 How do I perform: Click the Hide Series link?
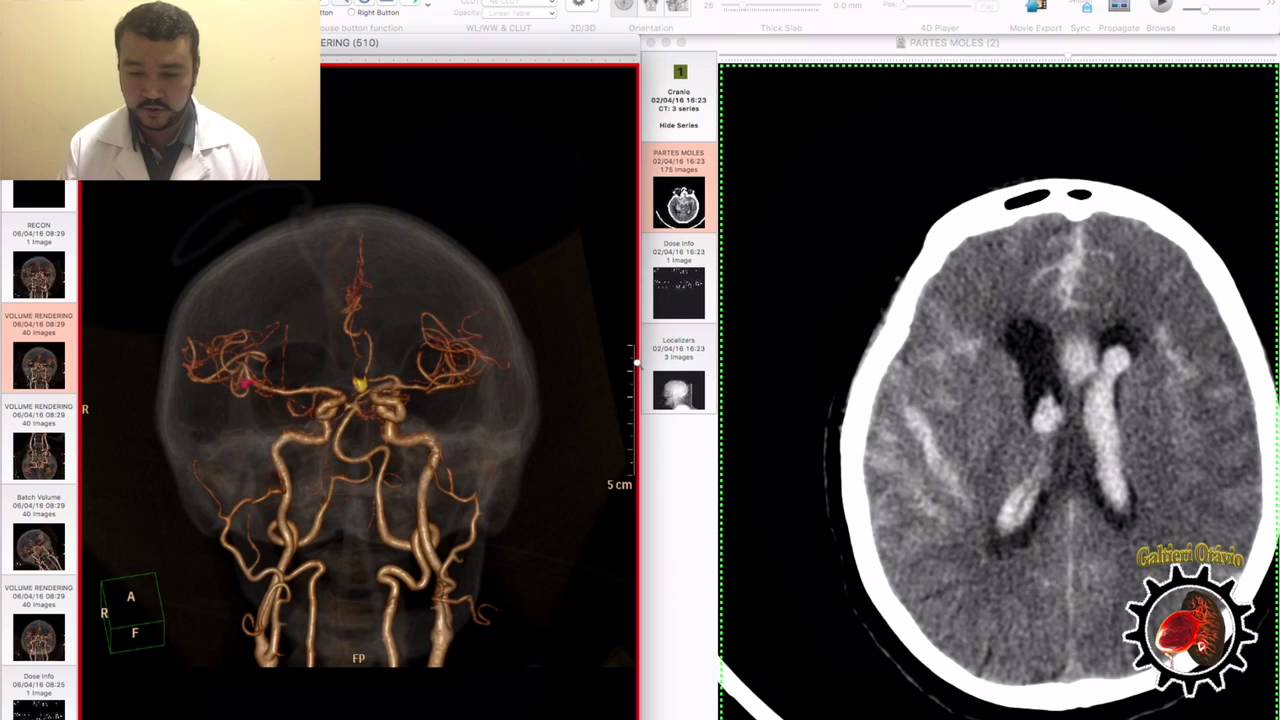(678, 125)
